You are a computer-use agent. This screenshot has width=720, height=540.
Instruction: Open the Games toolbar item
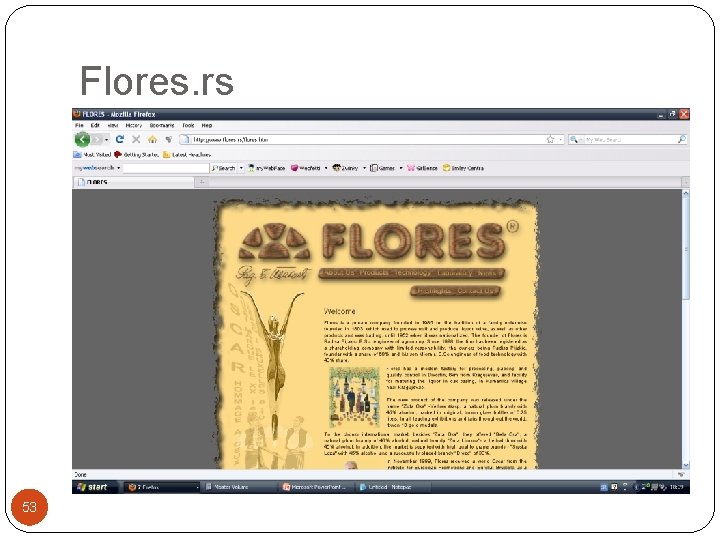(x=382, y=168)
